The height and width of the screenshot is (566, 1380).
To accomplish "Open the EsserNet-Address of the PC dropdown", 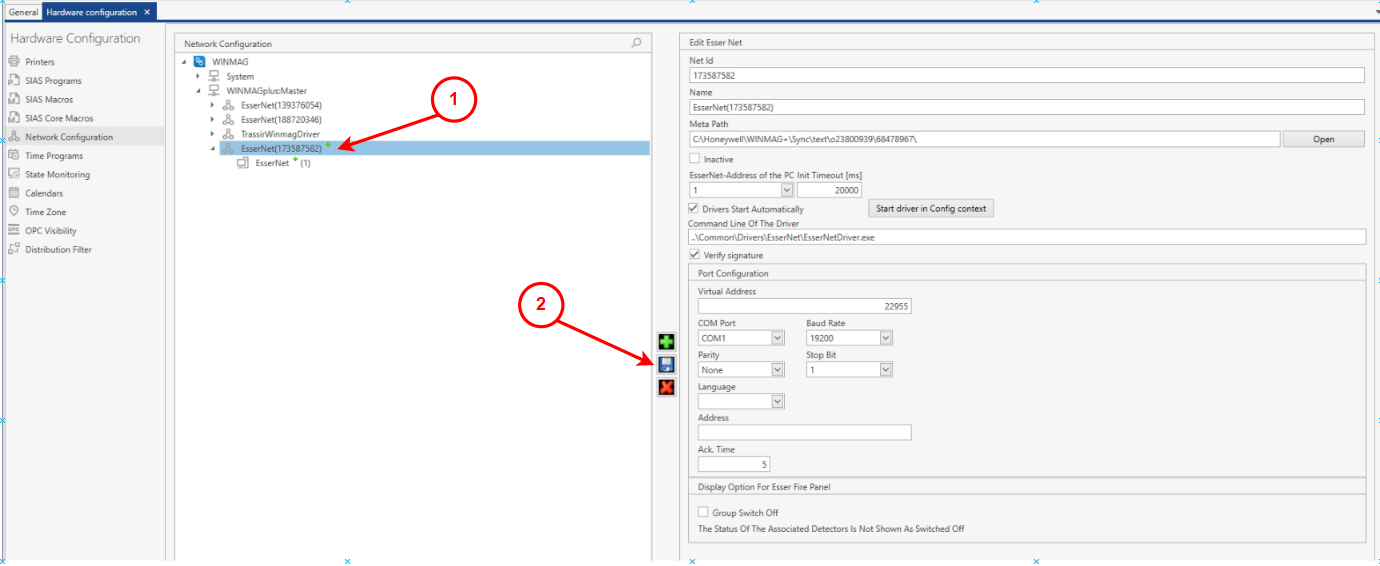I will click(787, 190).
